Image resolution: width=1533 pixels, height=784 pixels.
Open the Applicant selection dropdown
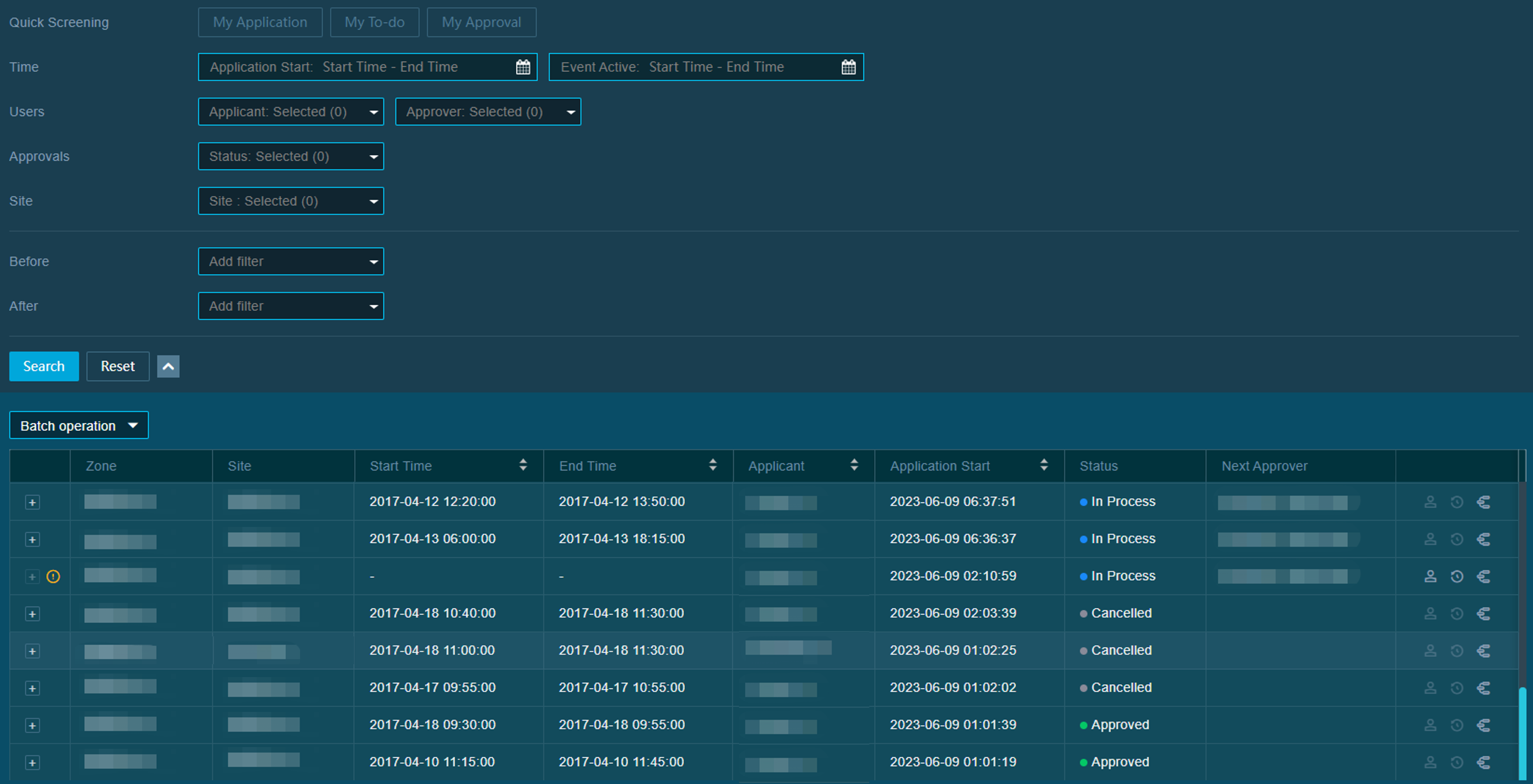click(291, 112)
